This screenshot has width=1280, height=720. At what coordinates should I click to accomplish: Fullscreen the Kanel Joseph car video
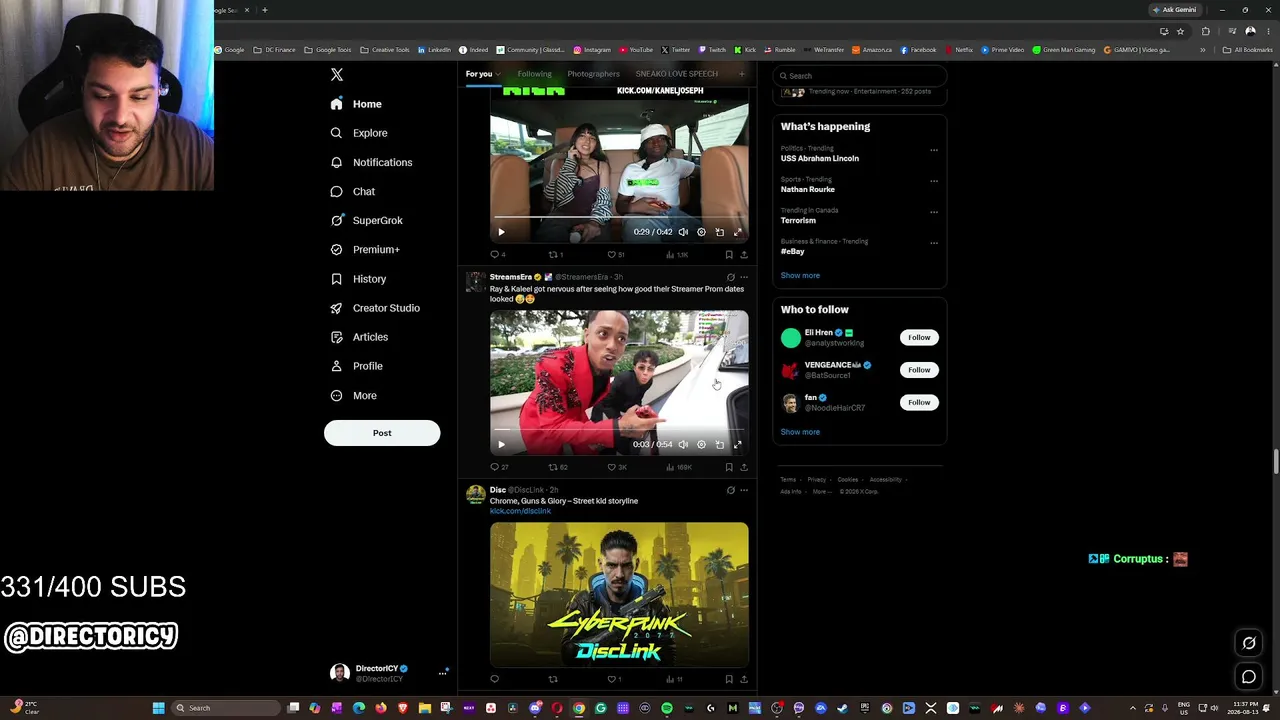click(737, 232)
